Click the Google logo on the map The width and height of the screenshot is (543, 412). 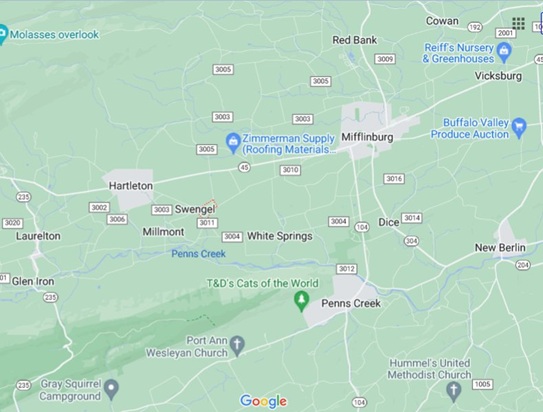click(264, 401)
